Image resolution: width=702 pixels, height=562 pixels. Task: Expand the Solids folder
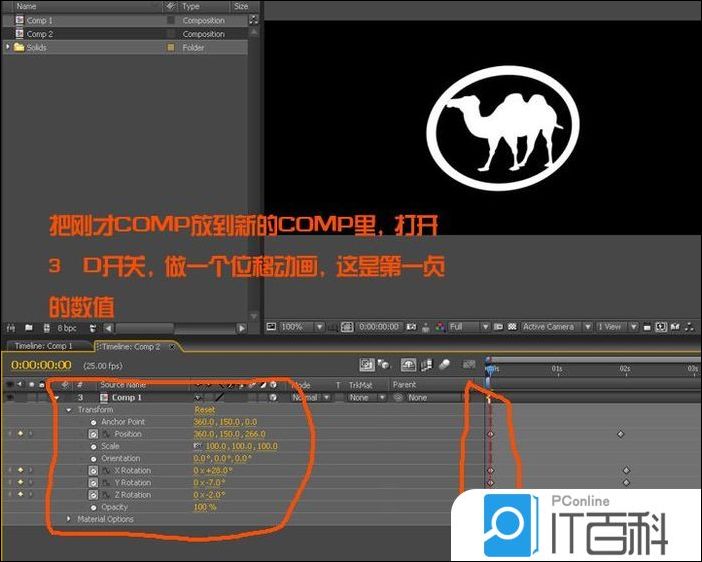(x=7, y=46)
